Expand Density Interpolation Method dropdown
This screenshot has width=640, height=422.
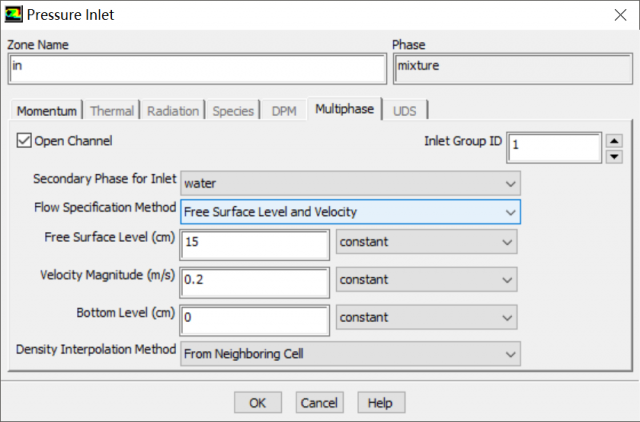(x=350, y=353)
